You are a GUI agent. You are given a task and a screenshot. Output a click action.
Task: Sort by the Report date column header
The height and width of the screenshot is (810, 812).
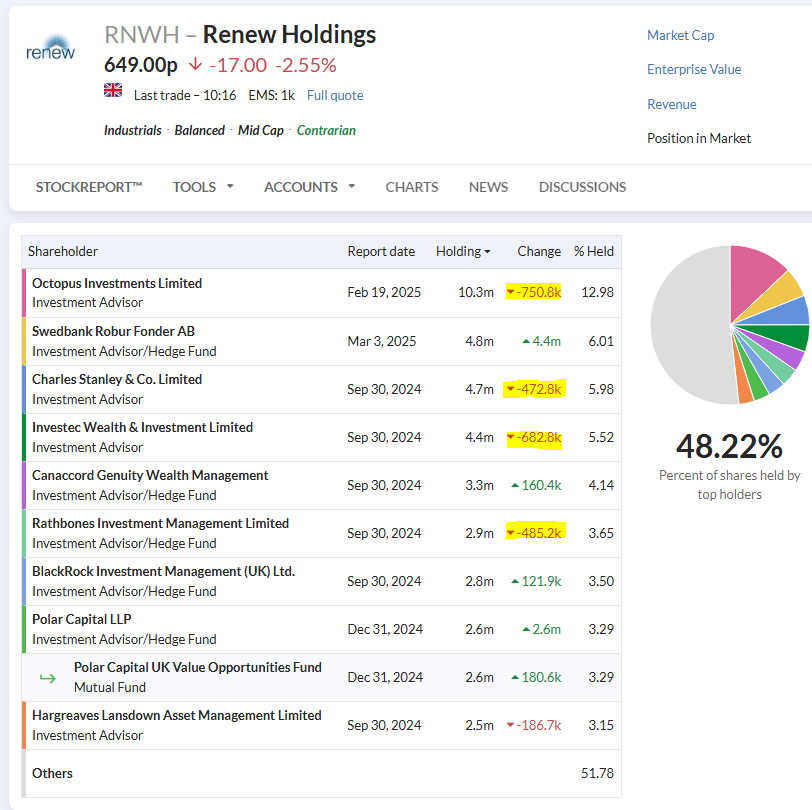click(x=381, y=251)
